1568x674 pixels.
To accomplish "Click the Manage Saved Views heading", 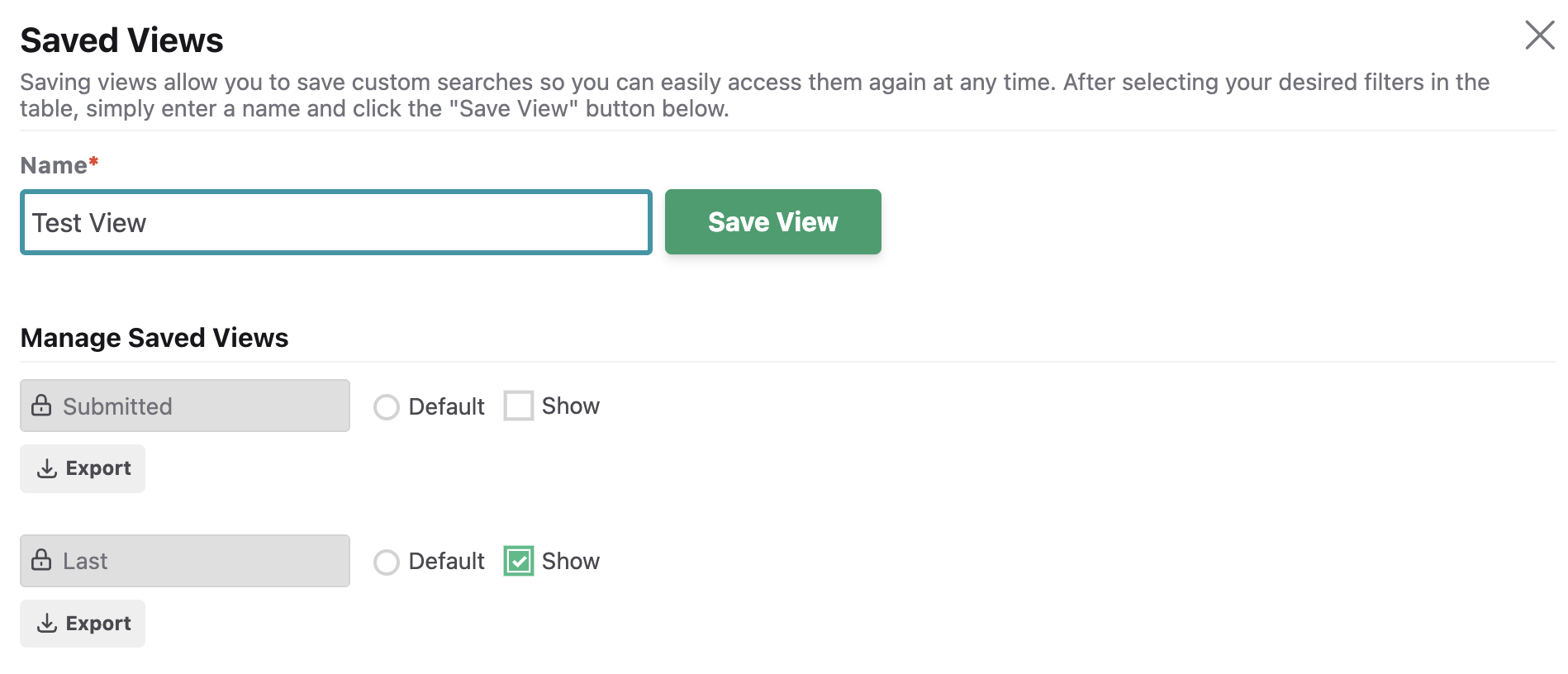I will click(154, 337).
